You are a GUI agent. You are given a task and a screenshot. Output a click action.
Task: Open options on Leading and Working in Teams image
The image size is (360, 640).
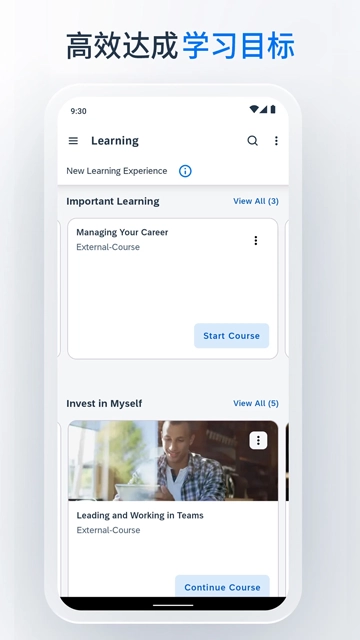[x=258, y=440]
